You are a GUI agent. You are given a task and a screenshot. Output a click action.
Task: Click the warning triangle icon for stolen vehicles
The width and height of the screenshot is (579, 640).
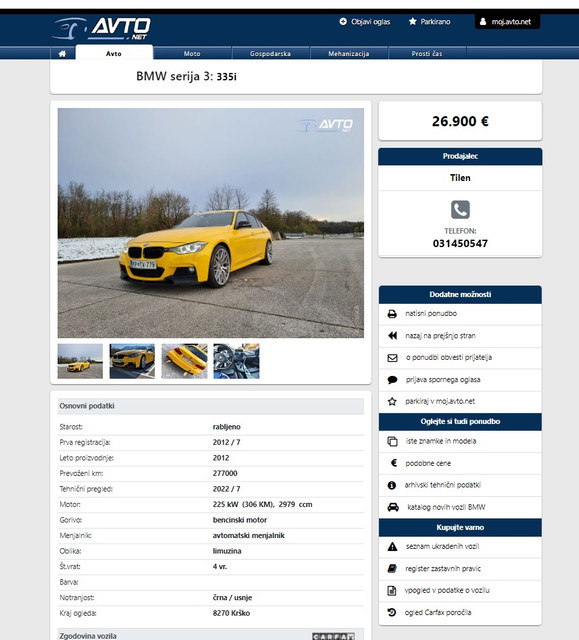(x=392, y=547)
